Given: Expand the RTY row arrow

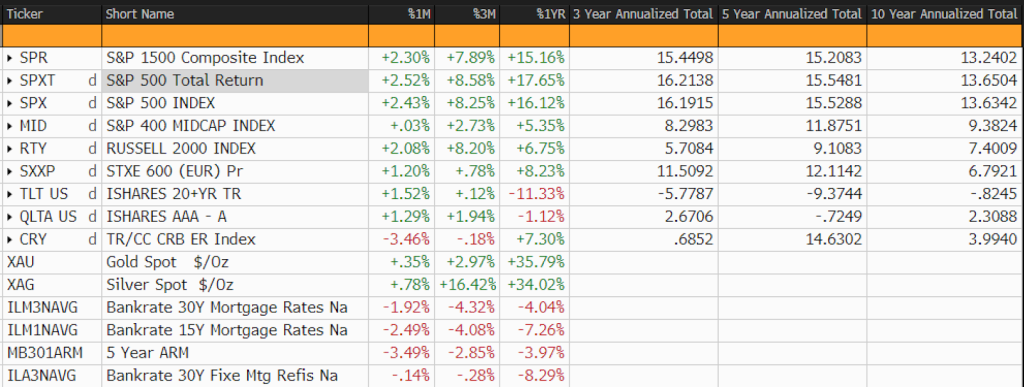Looking at the screenshot, I should click(10, 149).
